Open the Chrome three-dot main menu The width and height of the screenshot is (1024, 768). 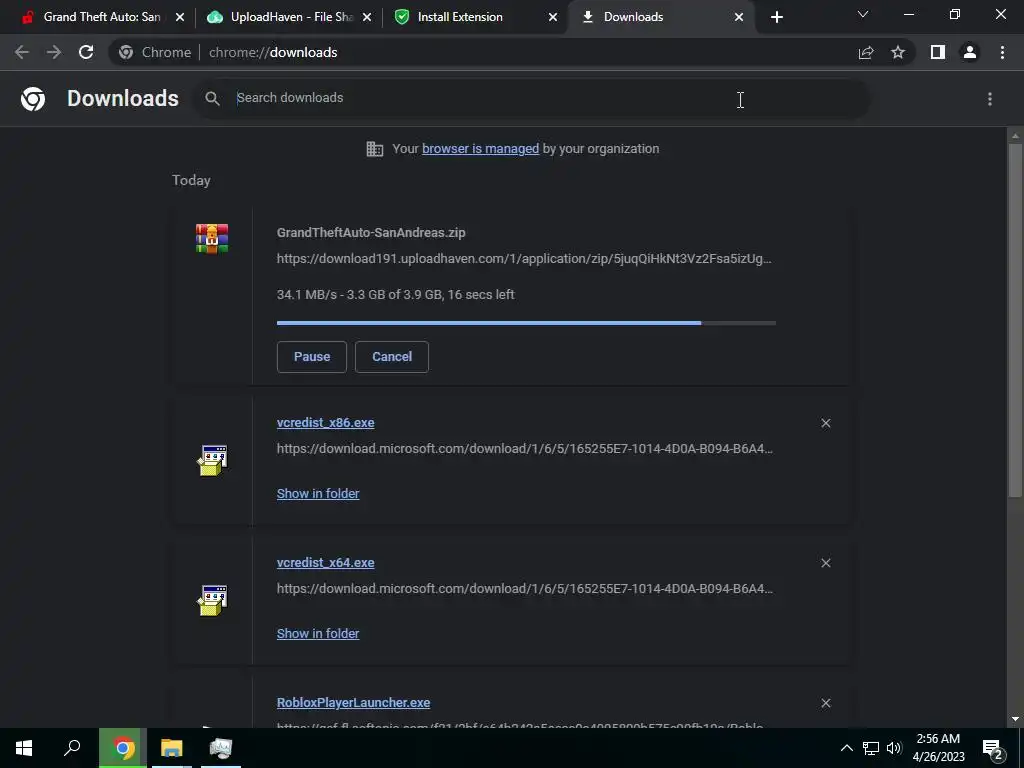pyautogui.click(x=1002, y=52)
